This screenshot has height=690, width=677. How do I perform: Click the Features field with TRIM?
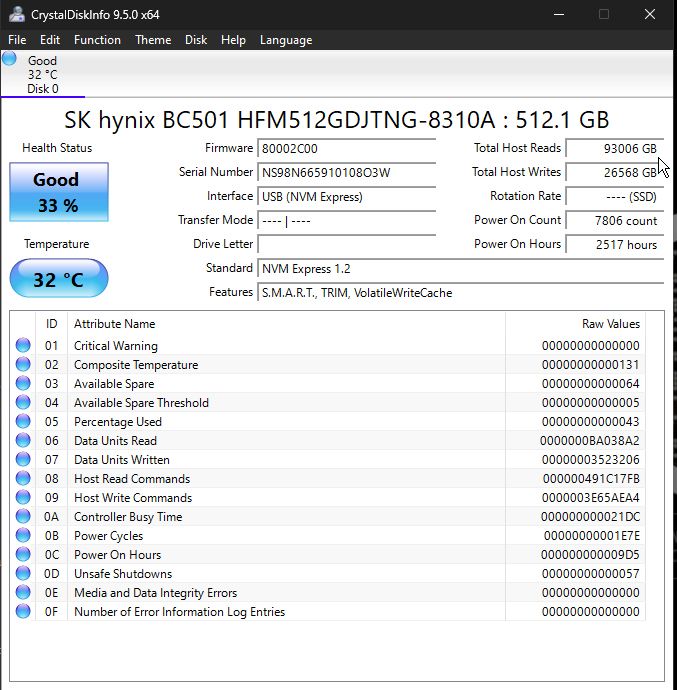460,293
